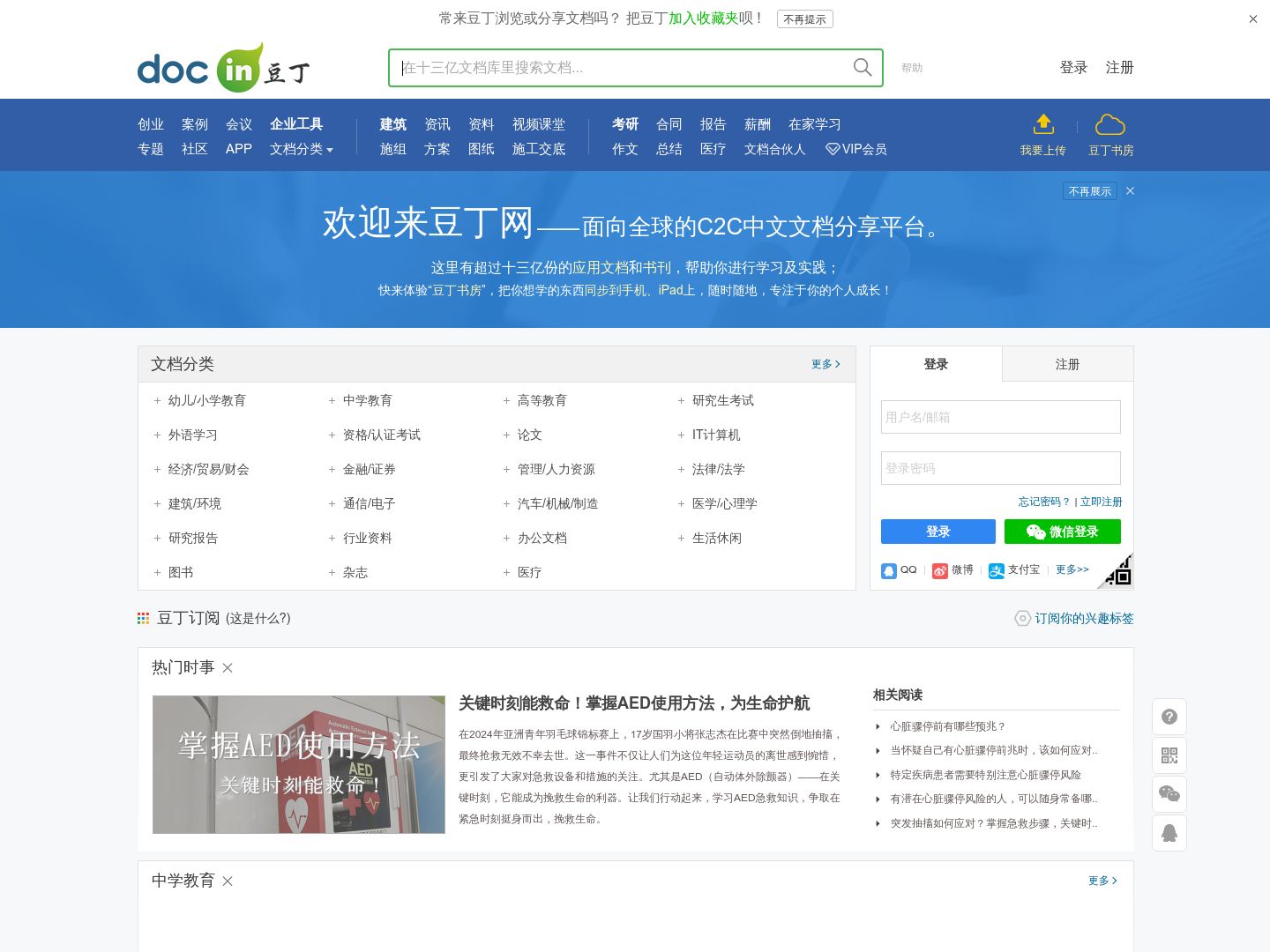This screenshot has width=1270, height=952.
Task: Click 登录 in the top header
Action: pyautogui.click(x=1074, y=68)
